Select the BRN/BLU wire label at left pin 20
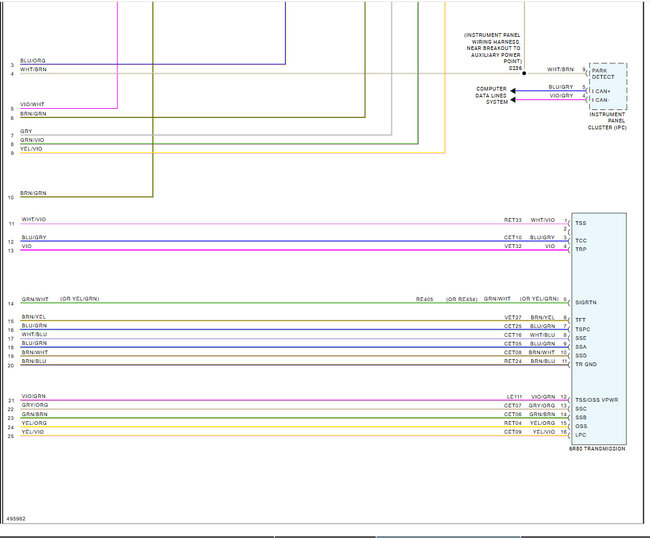650x538 pixels. pos(34,361)
